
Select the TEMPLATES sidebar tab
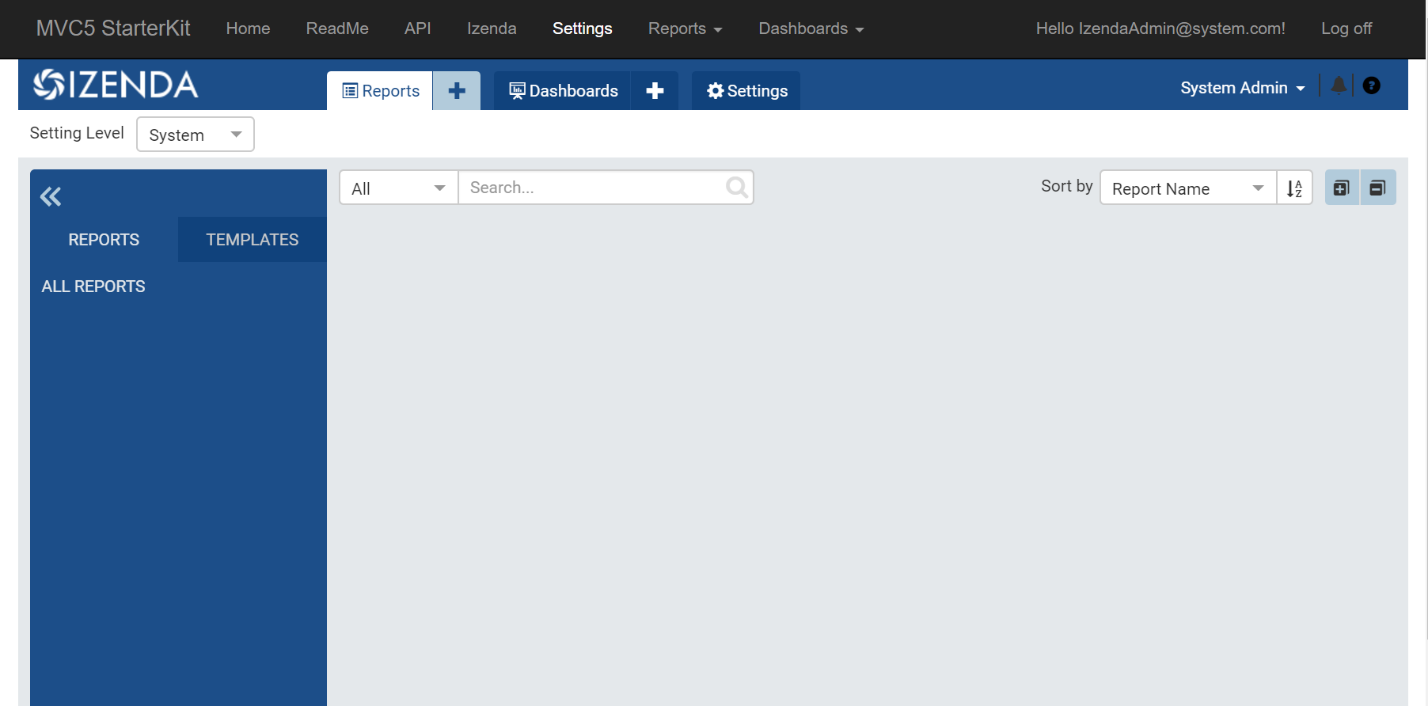click(252, 240)
